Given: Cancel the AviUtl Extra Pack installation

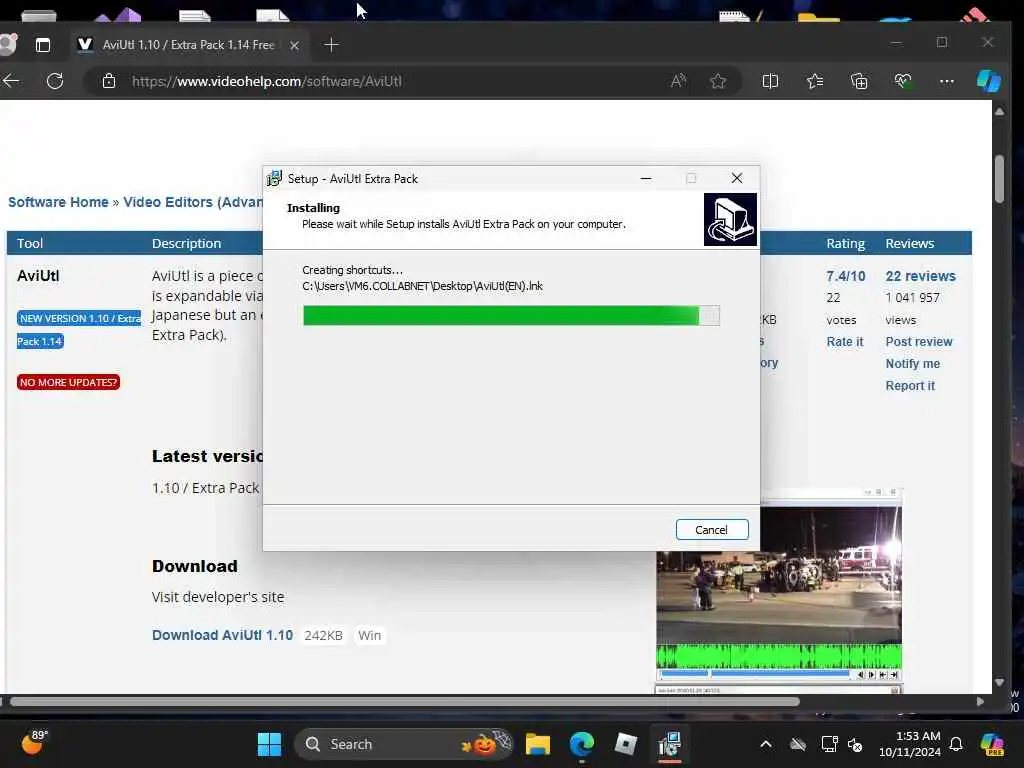Looking at the screenshot, I should pyautogui.click(x=712, y=530).
